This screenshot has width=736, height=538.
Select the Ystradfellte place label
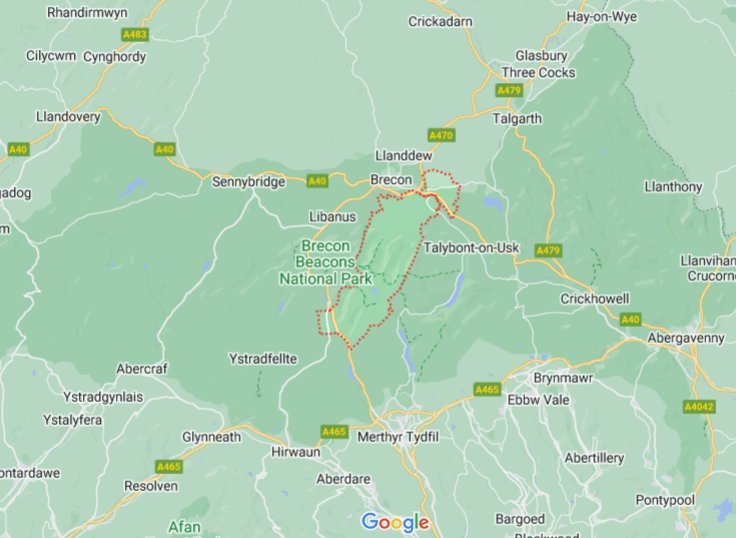263,359
